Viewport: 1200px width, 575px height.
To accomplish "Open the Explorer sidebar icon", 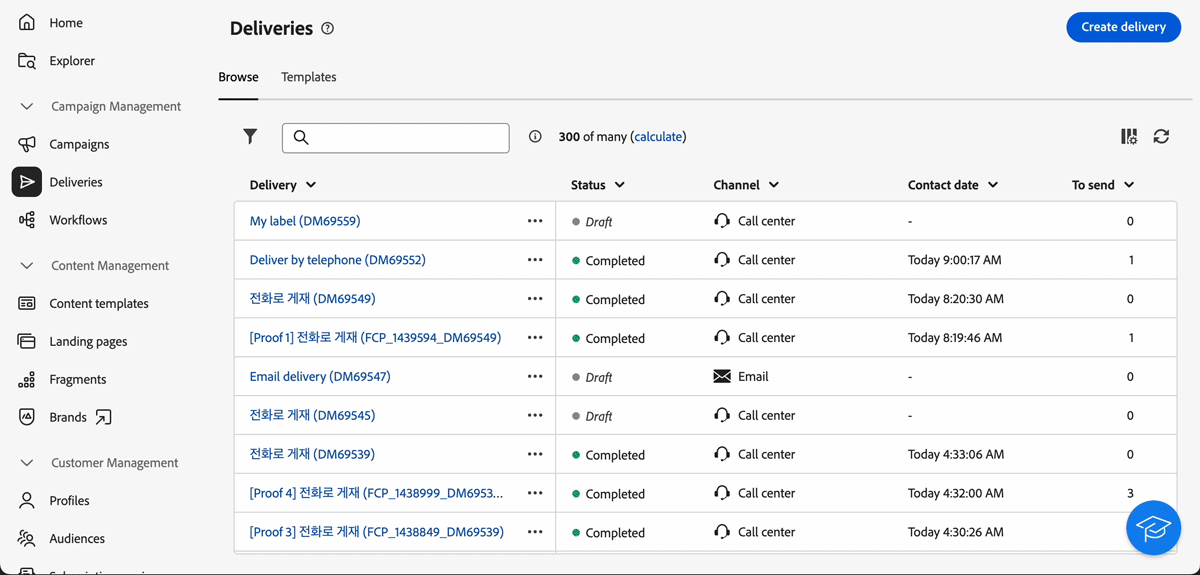I will [27, 61].
